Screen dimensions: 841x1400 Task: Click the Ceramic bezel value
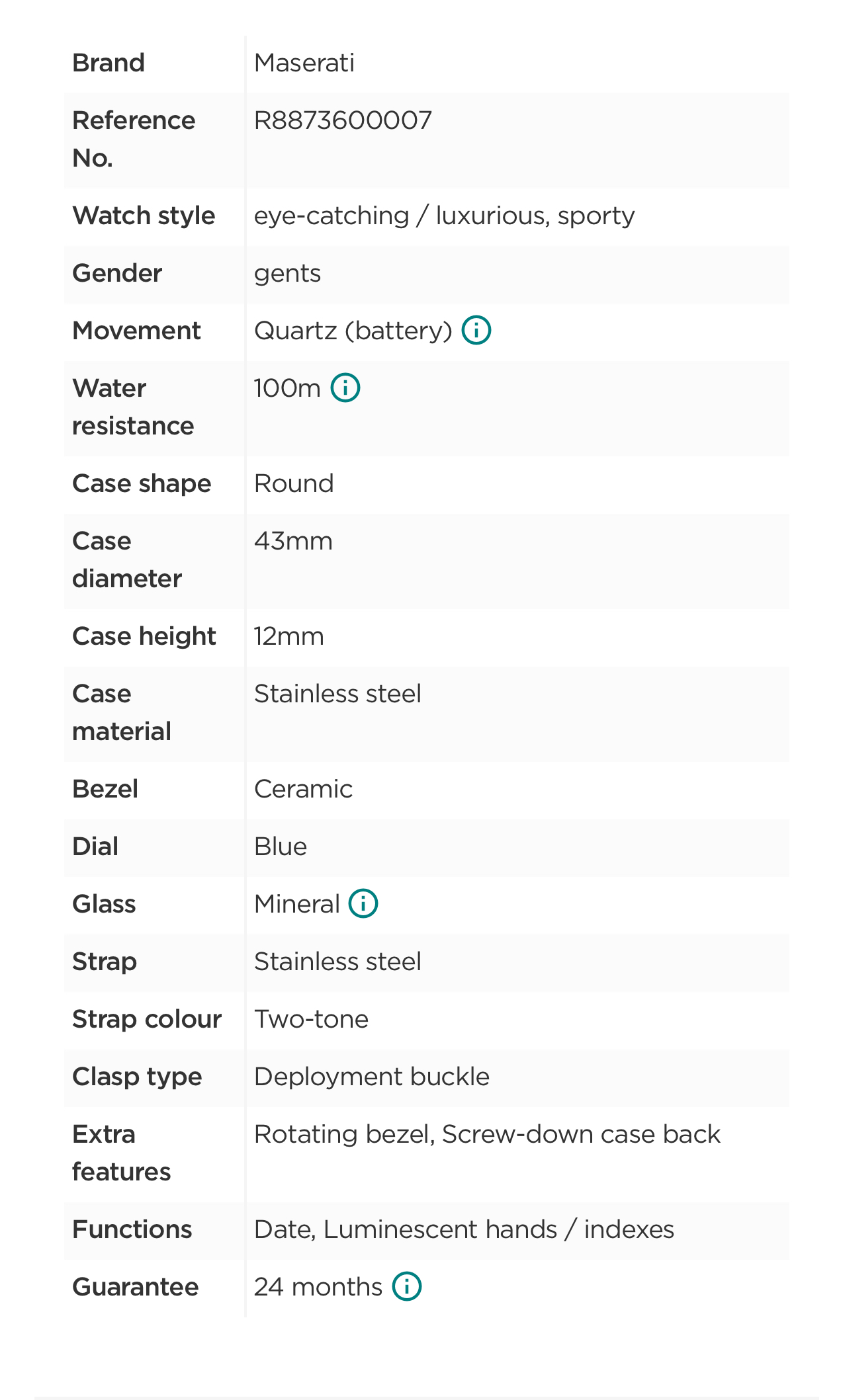[x=303, y=789]
